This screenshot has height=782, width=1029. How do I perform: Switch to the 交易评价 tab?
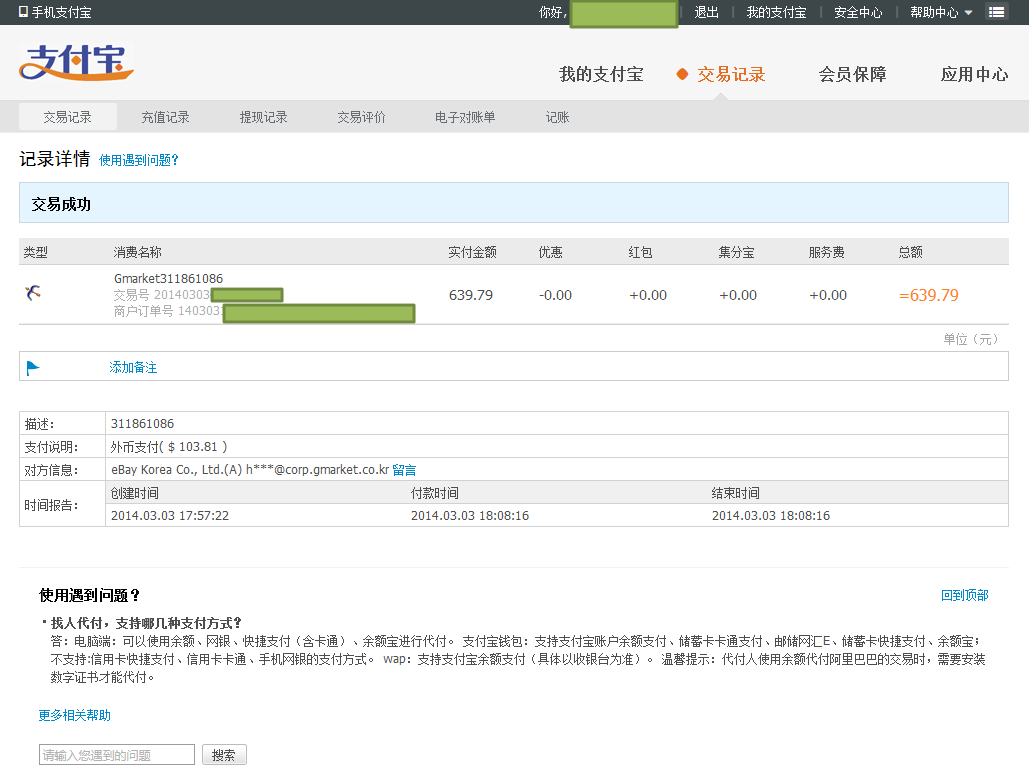[x=361, y=117]
